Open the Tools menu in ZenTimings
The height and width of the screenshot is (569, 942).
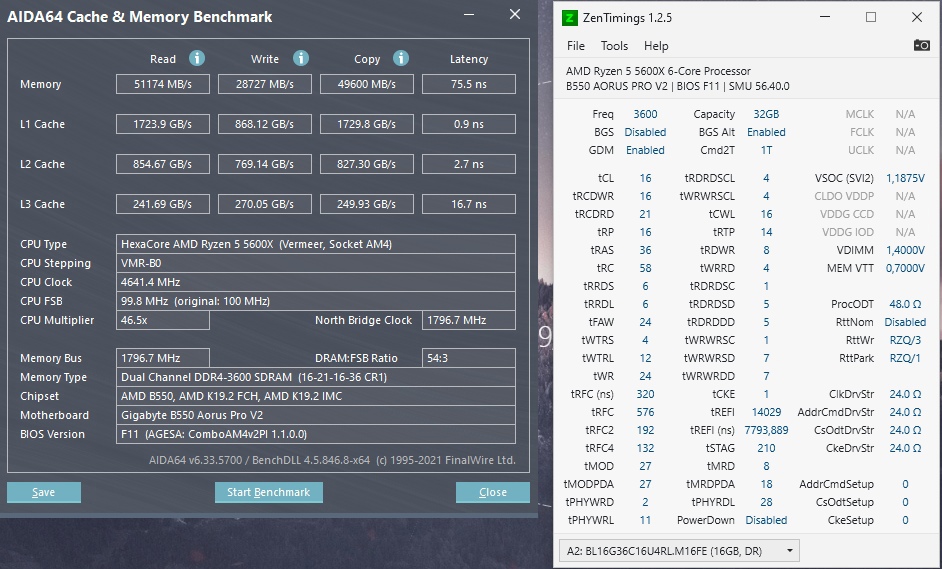pos(614,46)
